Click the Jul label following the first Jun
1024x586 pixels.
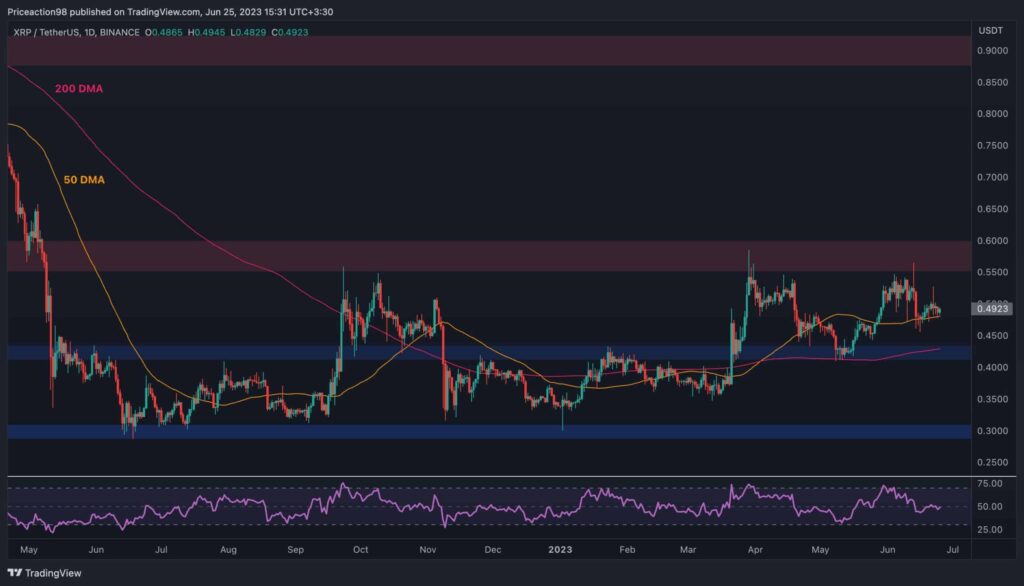[161, 549]
